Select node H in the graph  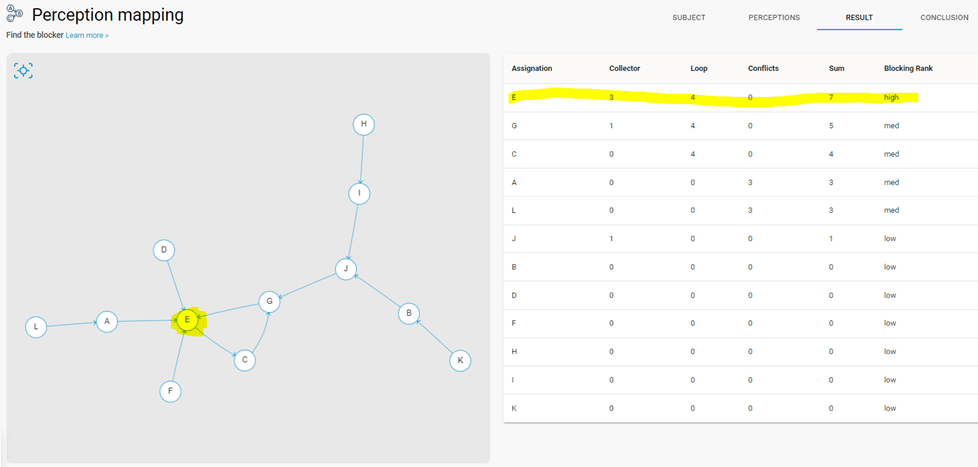[364, 125]
